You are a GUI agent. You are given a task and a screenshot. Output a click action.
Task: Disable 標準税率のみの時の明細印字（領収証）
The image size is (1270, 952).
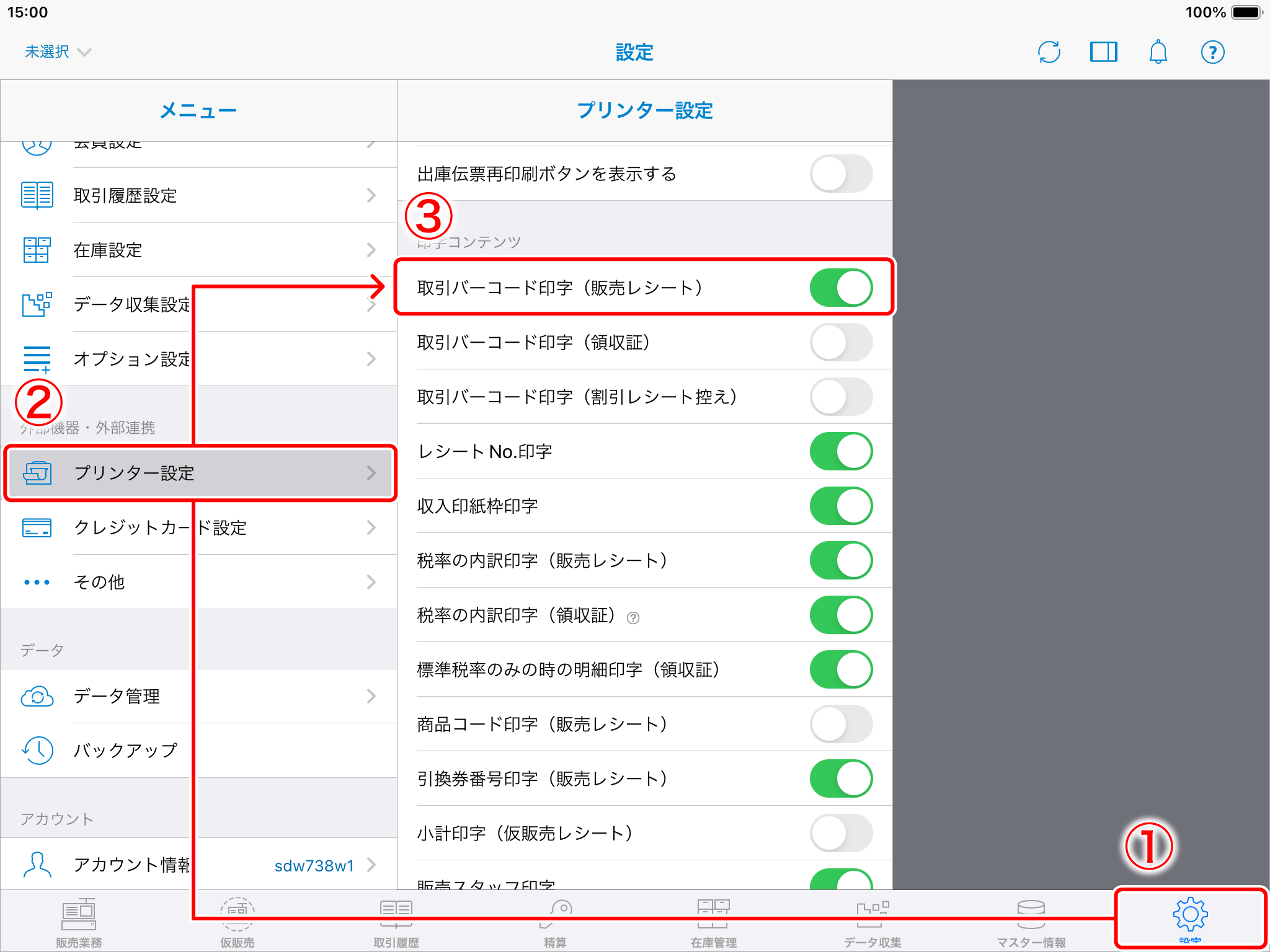(841, 669)
